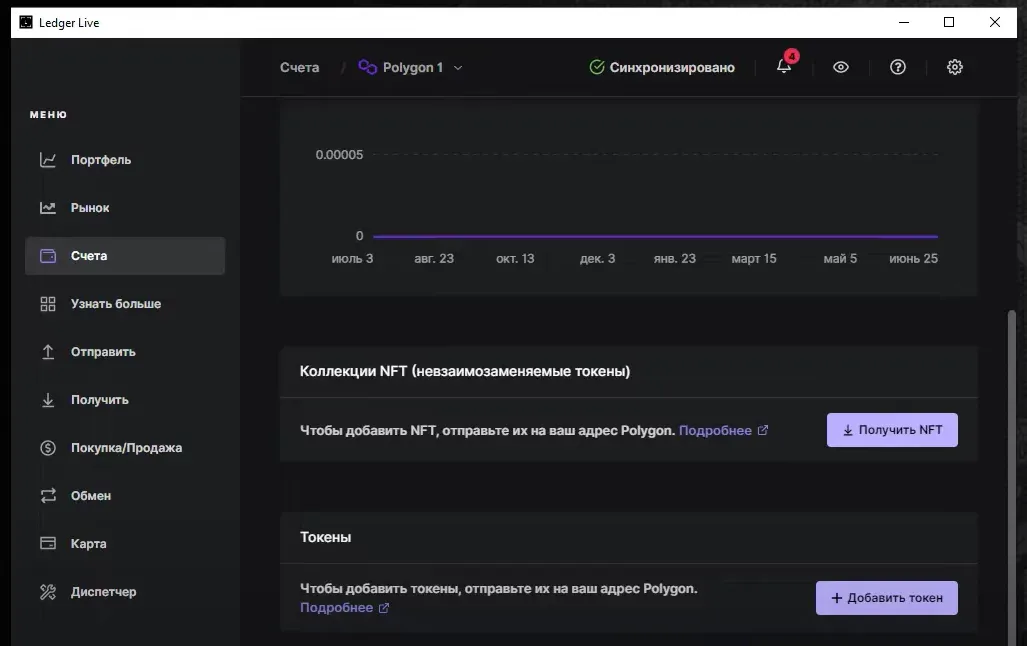
Task: Click the Счета breadcrumb link
Action: point(299,67)
